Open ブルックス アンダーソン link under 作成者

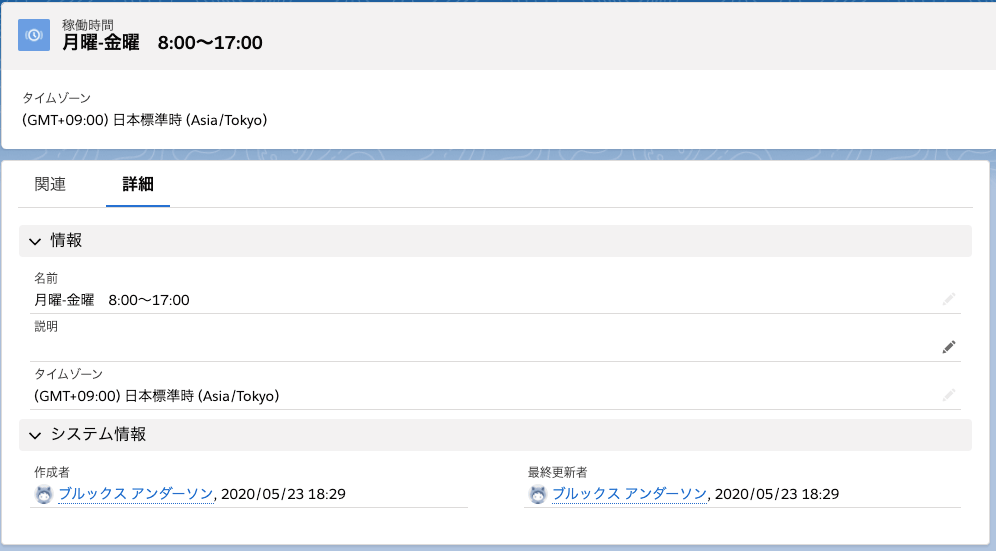(x=136, y=494)
